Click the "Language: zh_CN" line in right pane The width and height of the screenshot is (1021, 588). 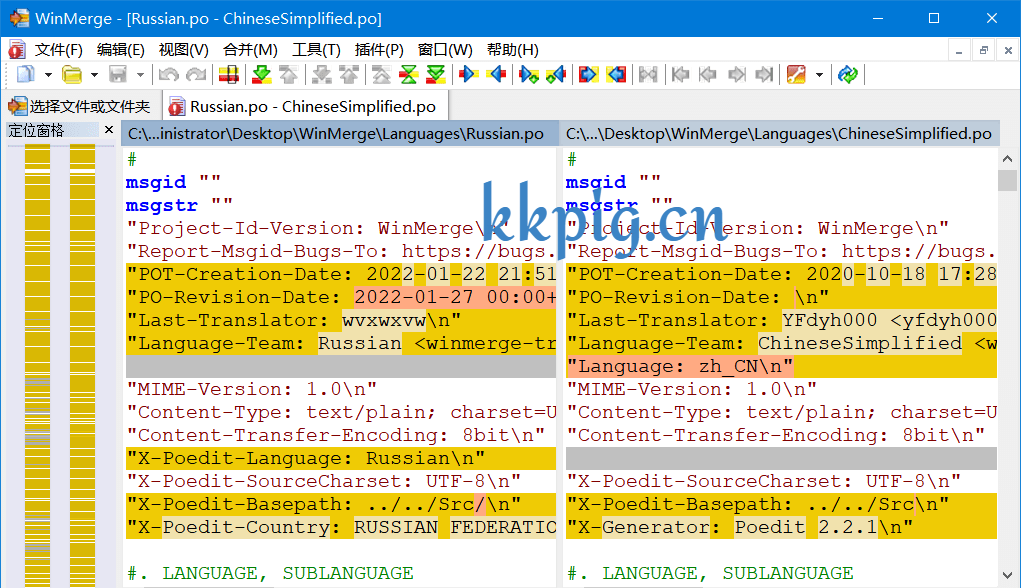coord(781,367)
